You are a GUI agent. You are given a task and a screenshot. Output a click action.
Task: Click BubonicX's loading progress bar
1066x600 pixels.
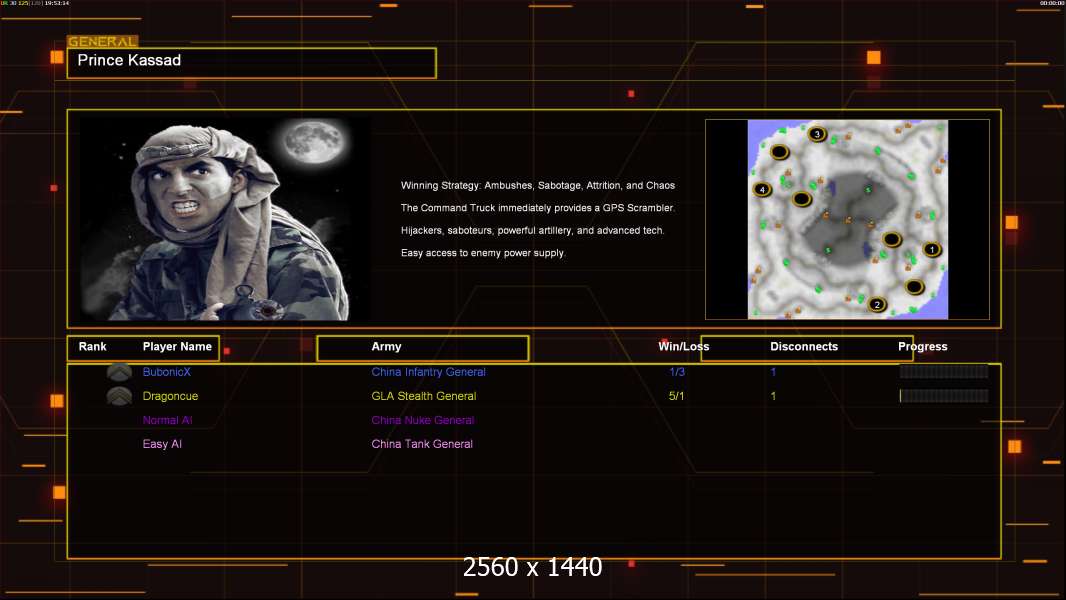[x=943, y=372]
